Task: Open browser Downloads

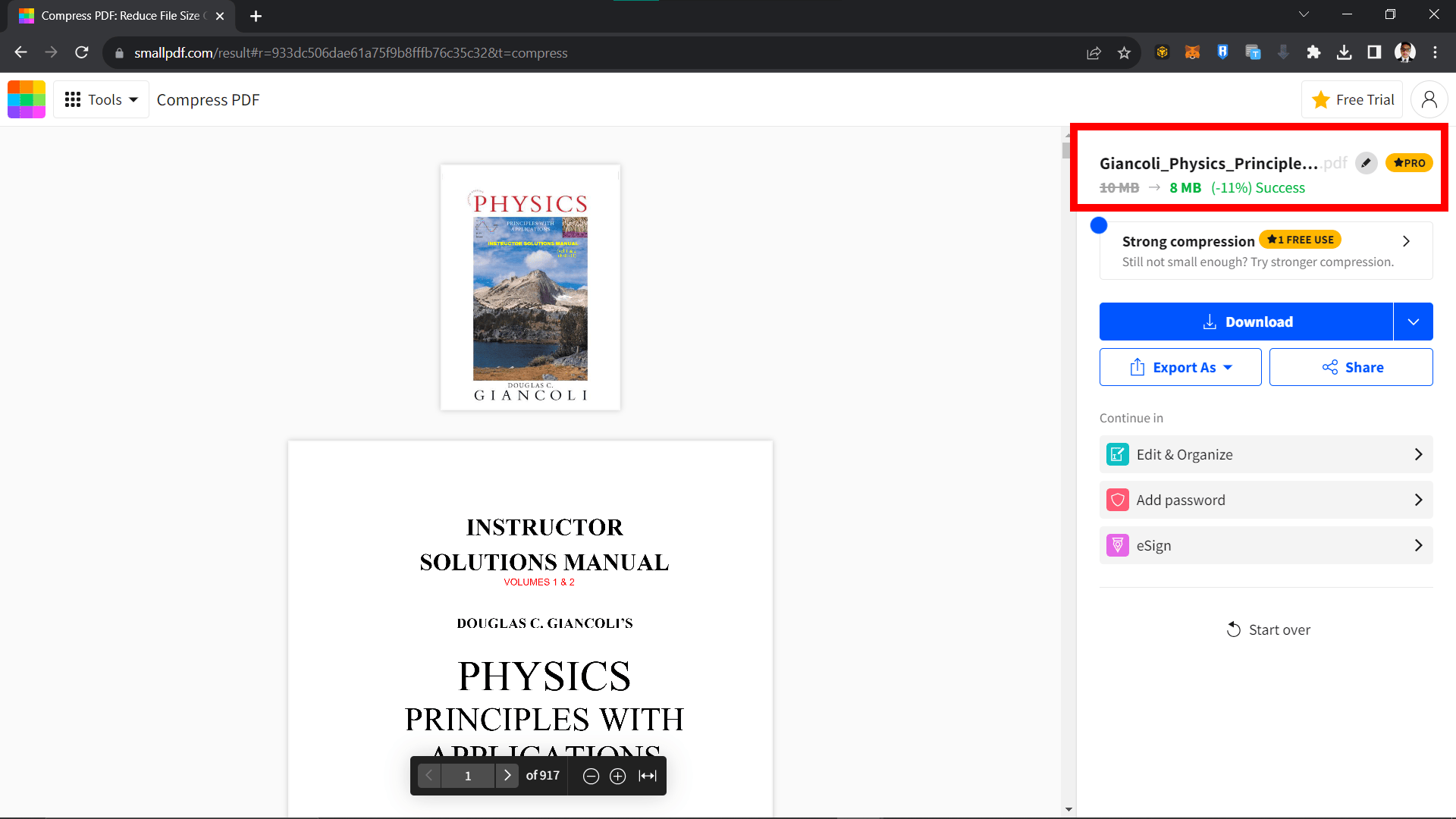Action: (1345, 52)
